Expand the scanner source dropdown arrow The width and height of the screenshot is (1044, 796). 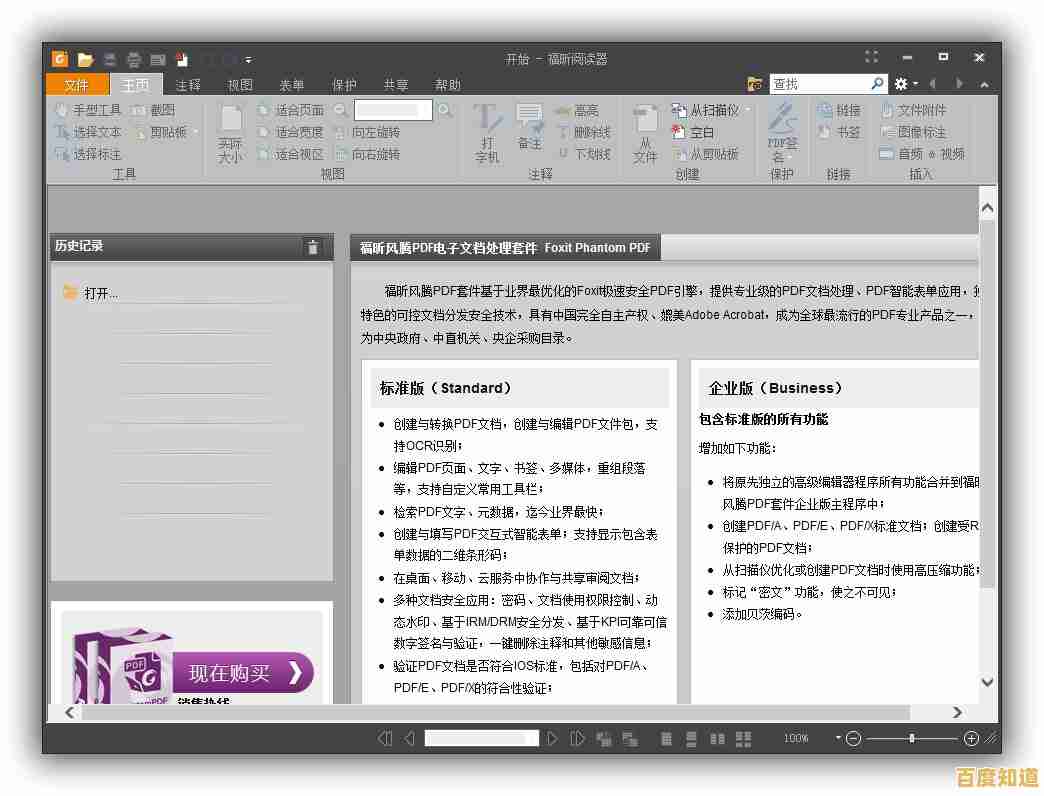point(746,110)
